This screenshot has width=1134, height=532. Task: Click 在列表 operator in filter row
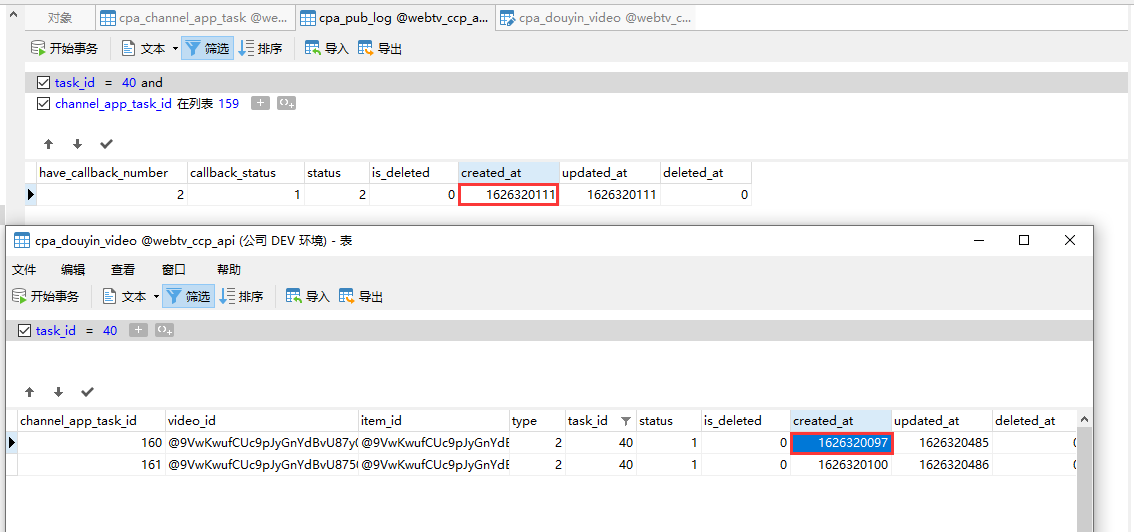click(x=195, y=103)
